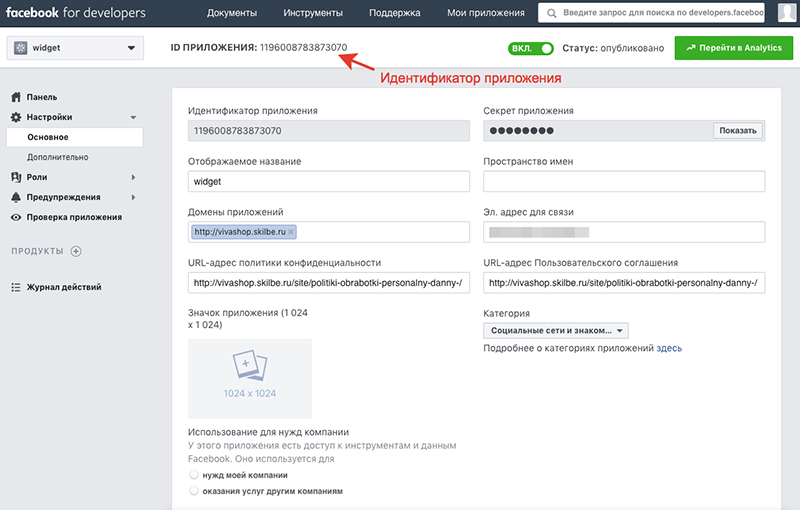
Task: Click the Перейти в Analytics button
Action: click(x=733, y=48)
